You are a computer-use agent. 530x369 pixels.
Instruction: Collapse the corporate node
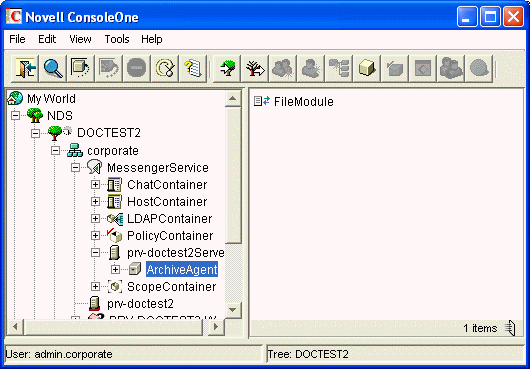55,150
